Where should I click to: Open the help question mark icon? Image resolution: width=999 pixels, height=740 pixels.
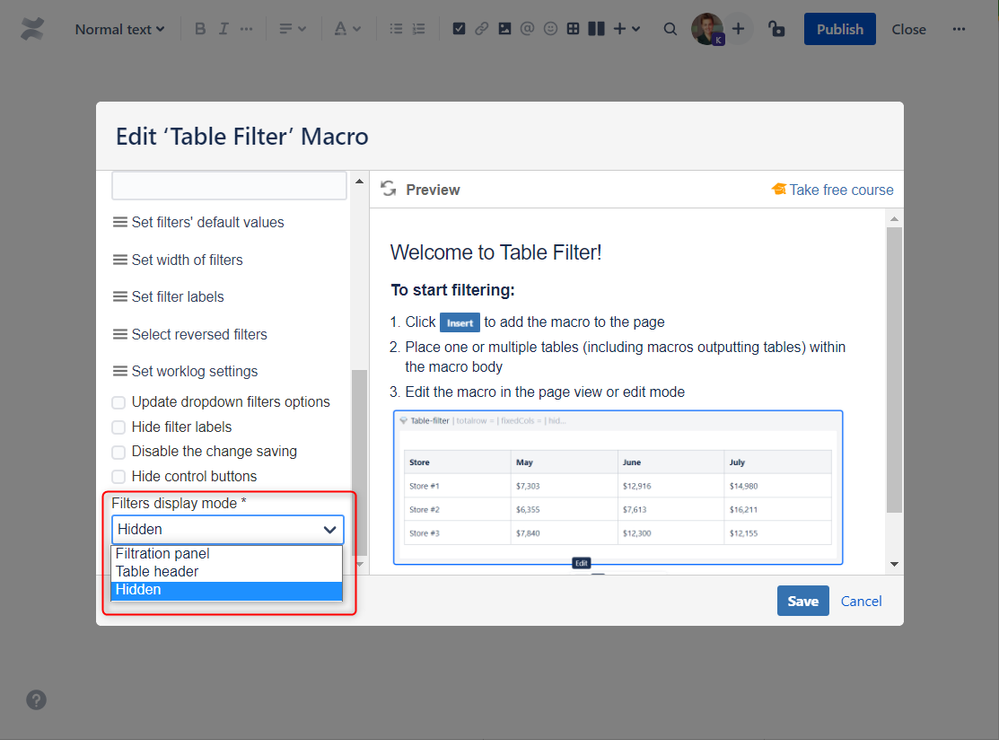click(x=36, y=700)
